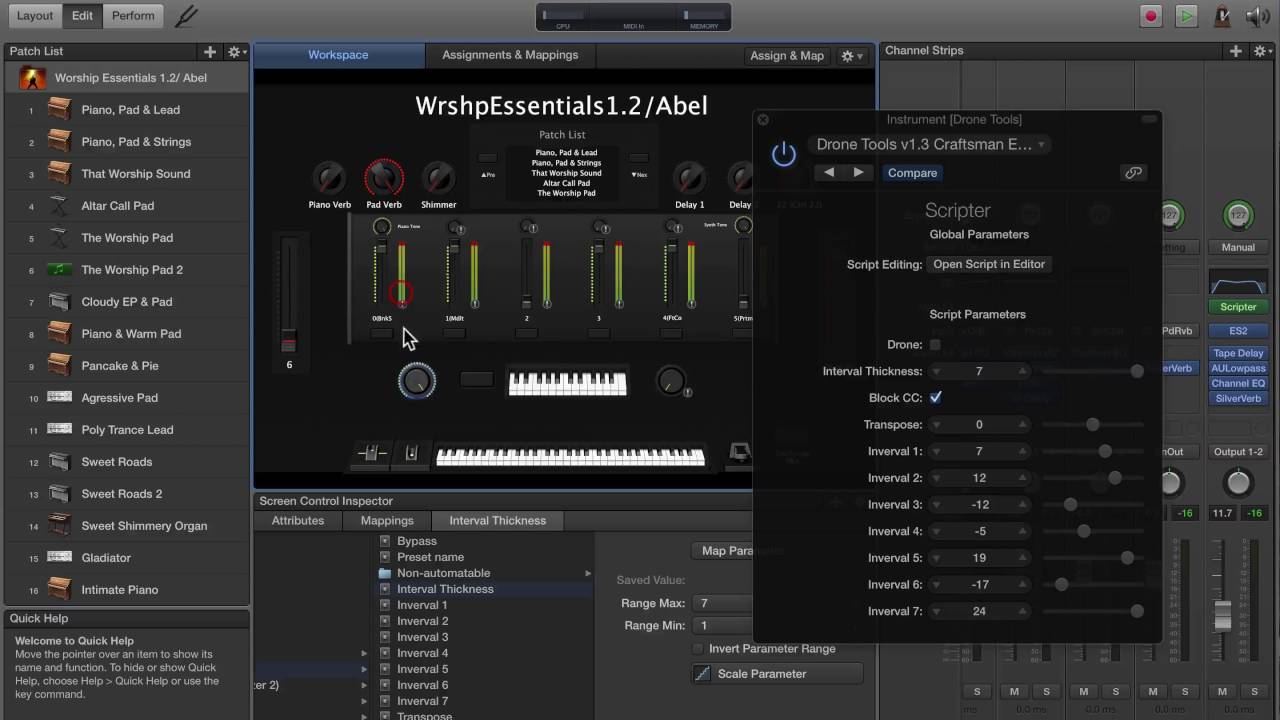Open the ES2 instrument slot
1280x720 pixels.
point(1237,330)
